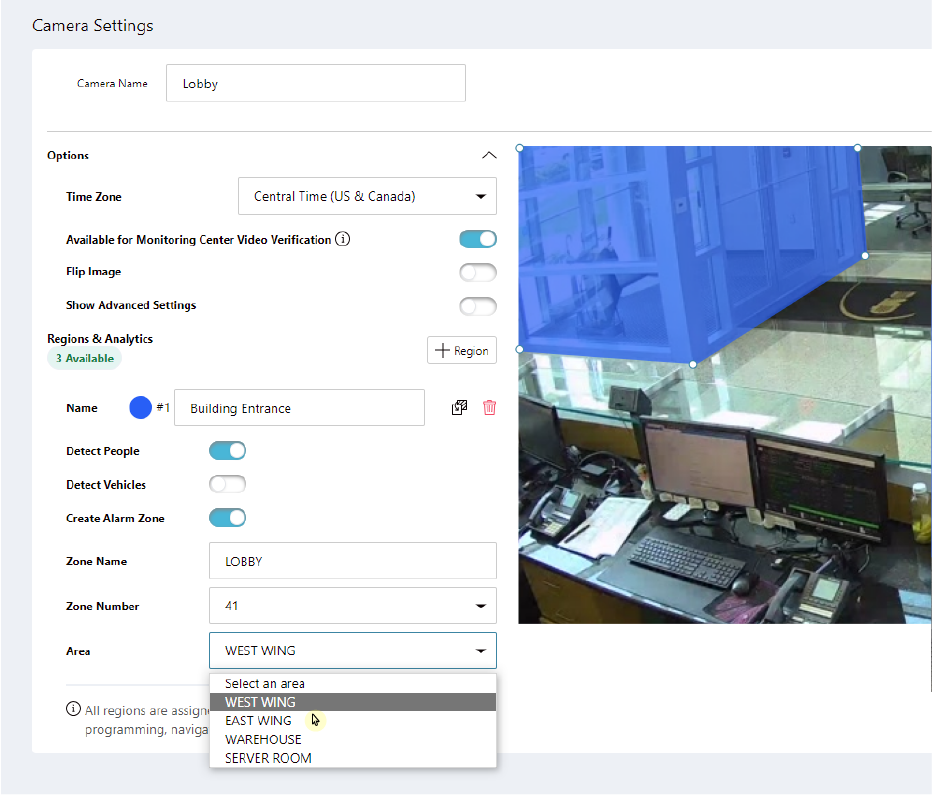The height and width of the screenshot is (796, 932).
Task: Open the Zone Number dropdown
Action: coord(352,606)
